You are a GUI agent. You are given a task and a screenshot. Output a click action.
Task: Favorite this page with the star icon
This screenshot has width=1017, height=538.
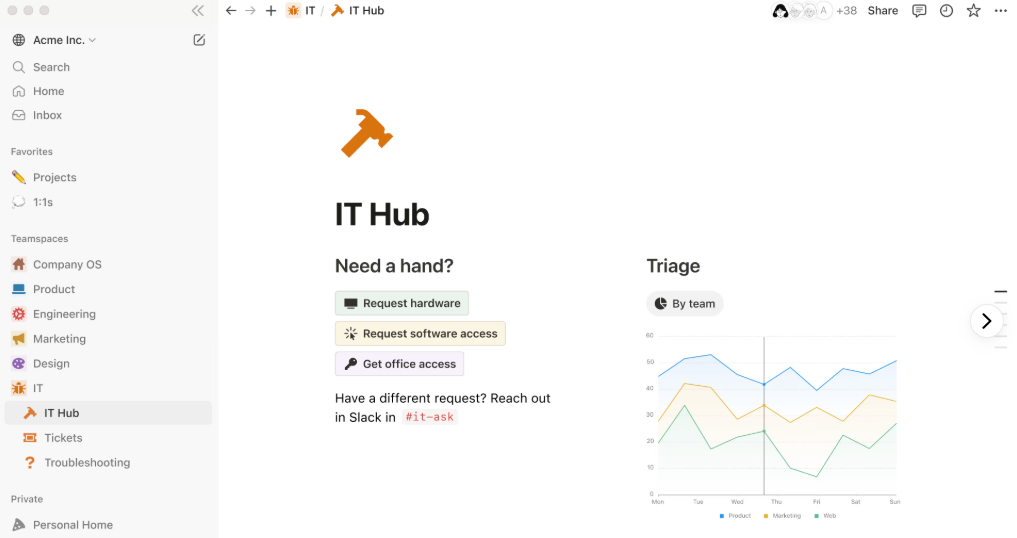tap(973, 11)
